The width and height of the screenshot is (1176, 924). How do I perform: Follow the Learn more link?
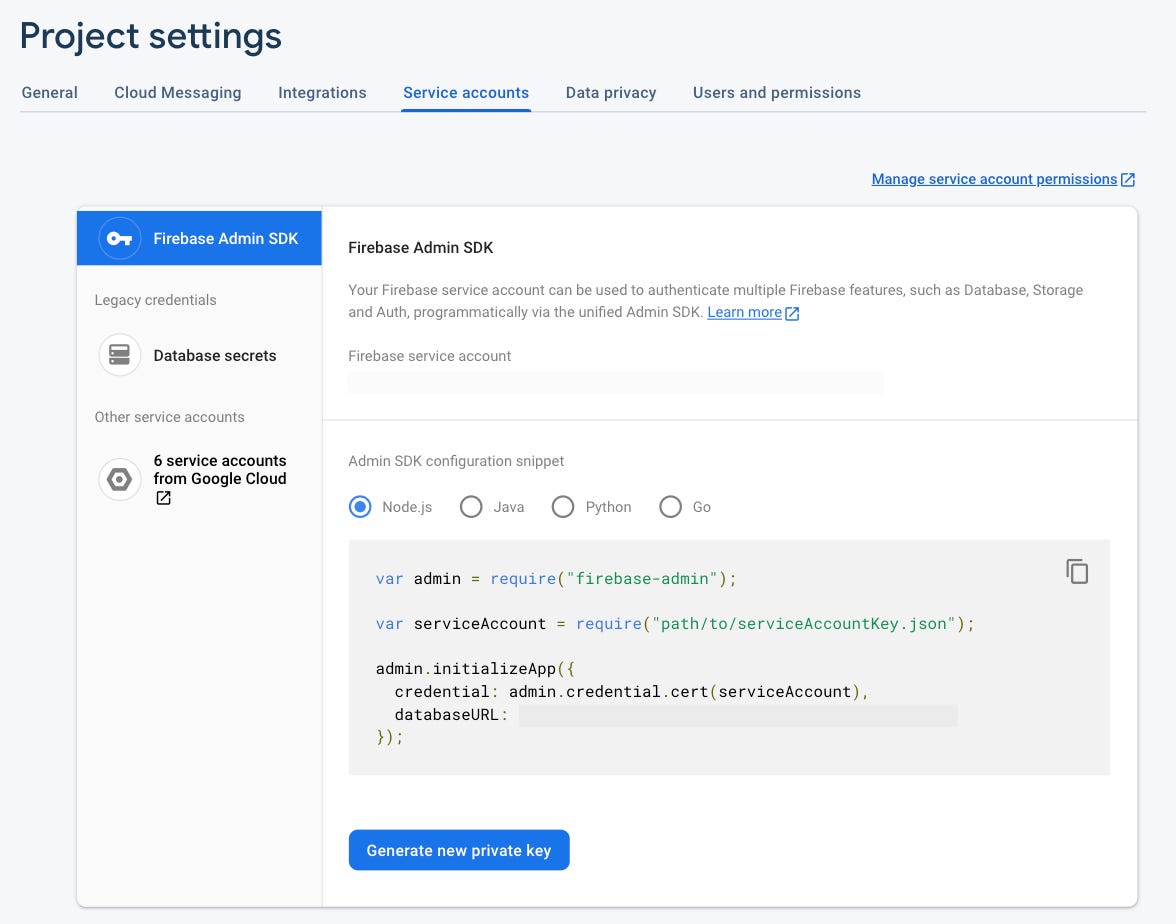tap(744, 312)
